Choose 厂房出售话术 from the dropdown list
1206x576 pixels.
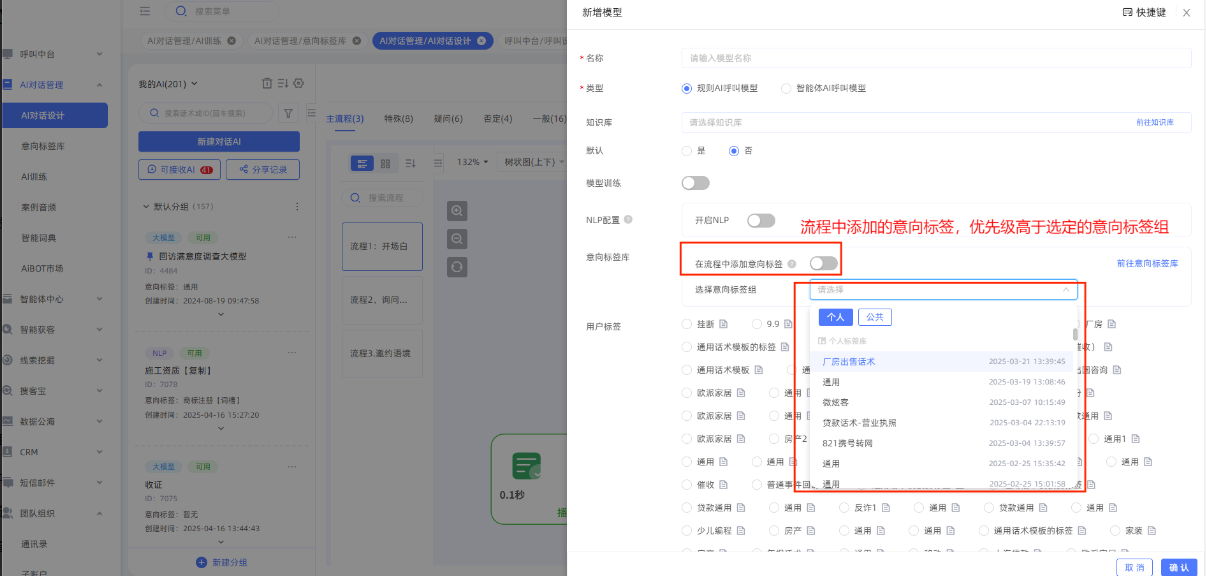coord(941,361)
